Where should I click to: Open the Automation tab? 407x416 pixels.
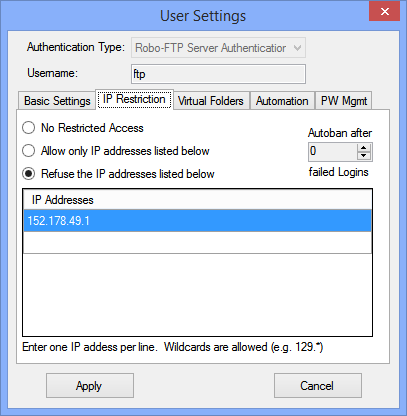[x=282, y=101]
